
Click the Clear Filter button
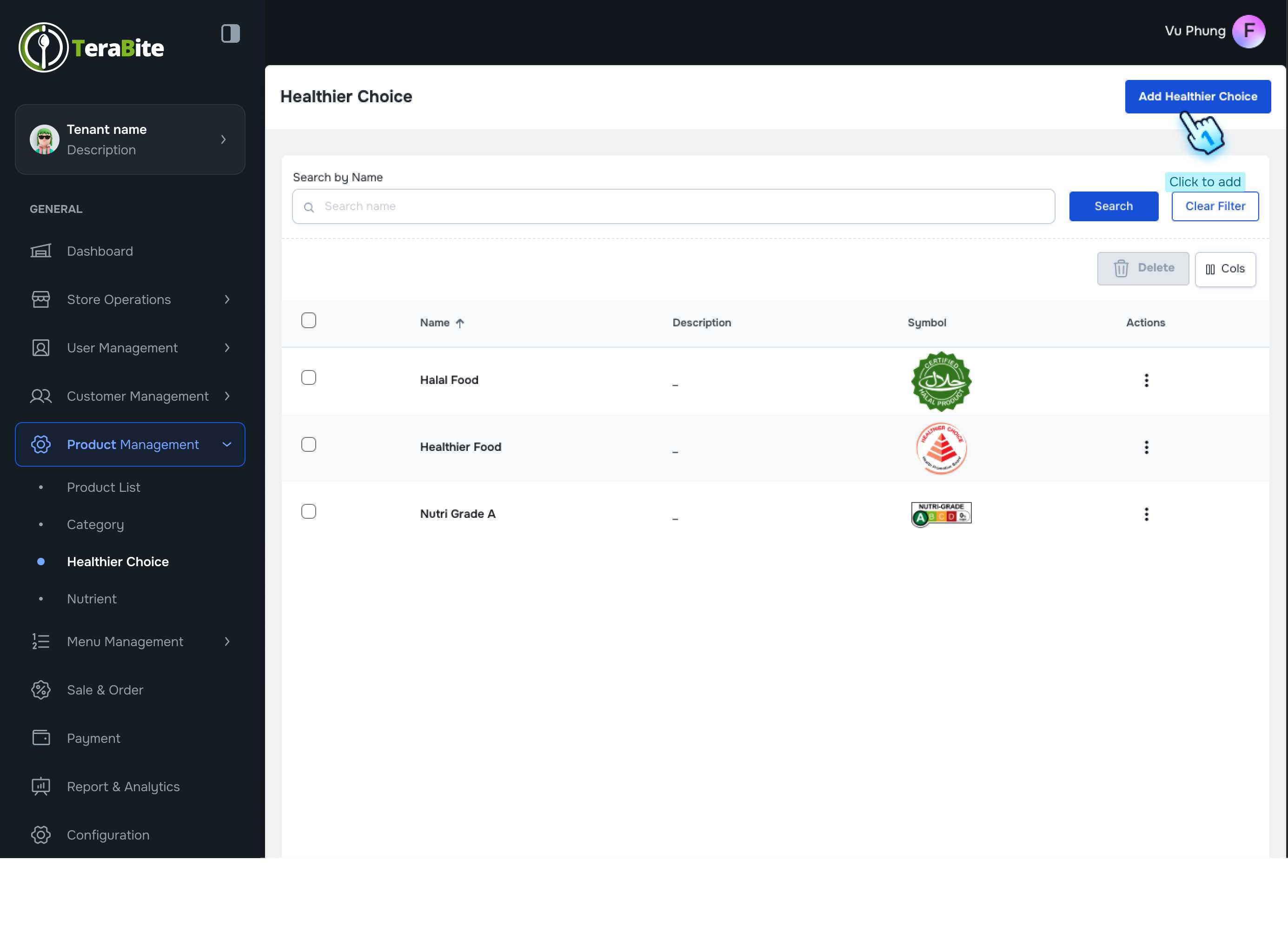[x=1214, y=206]
